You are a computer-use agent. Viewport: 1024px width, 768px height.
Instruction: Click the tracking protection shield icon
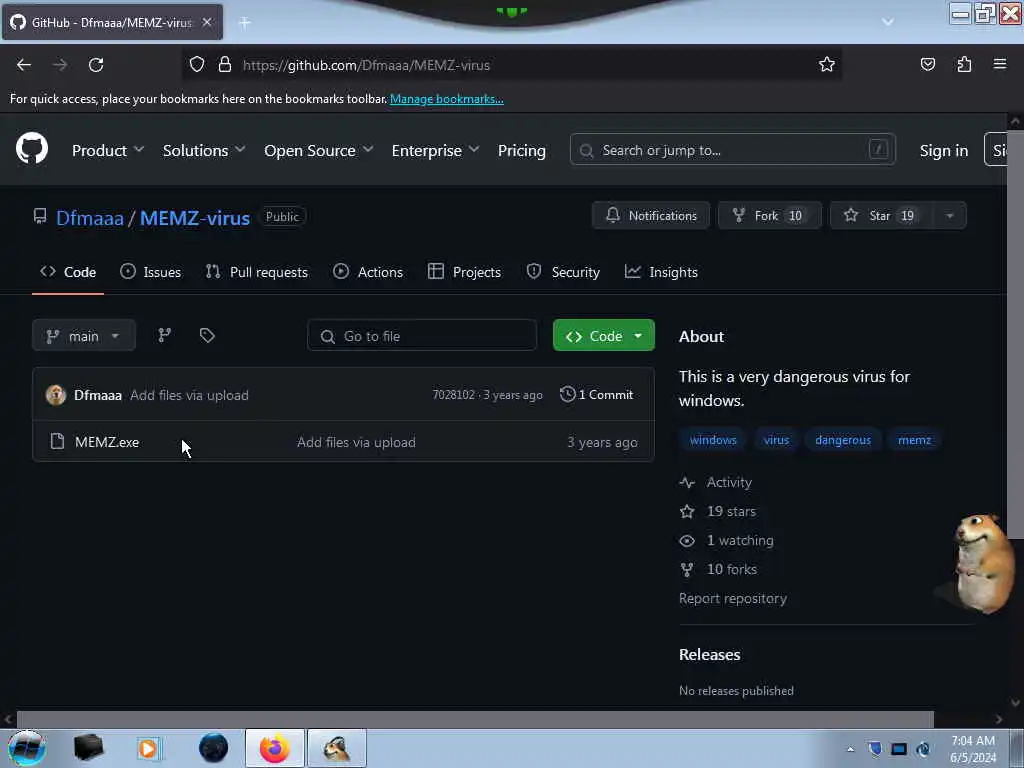[197, 65]
